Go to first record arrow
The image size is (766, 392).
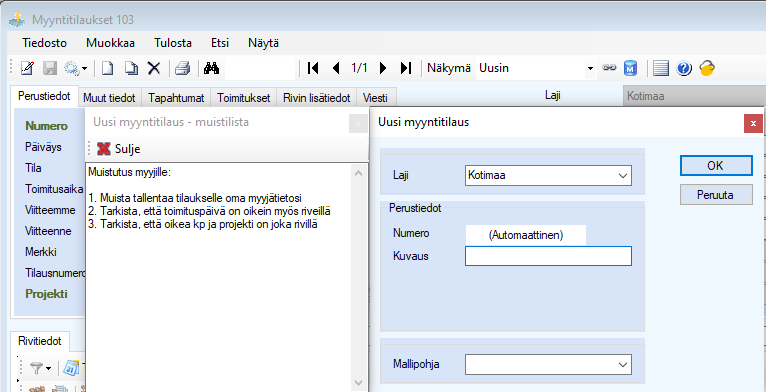point(313,68)
